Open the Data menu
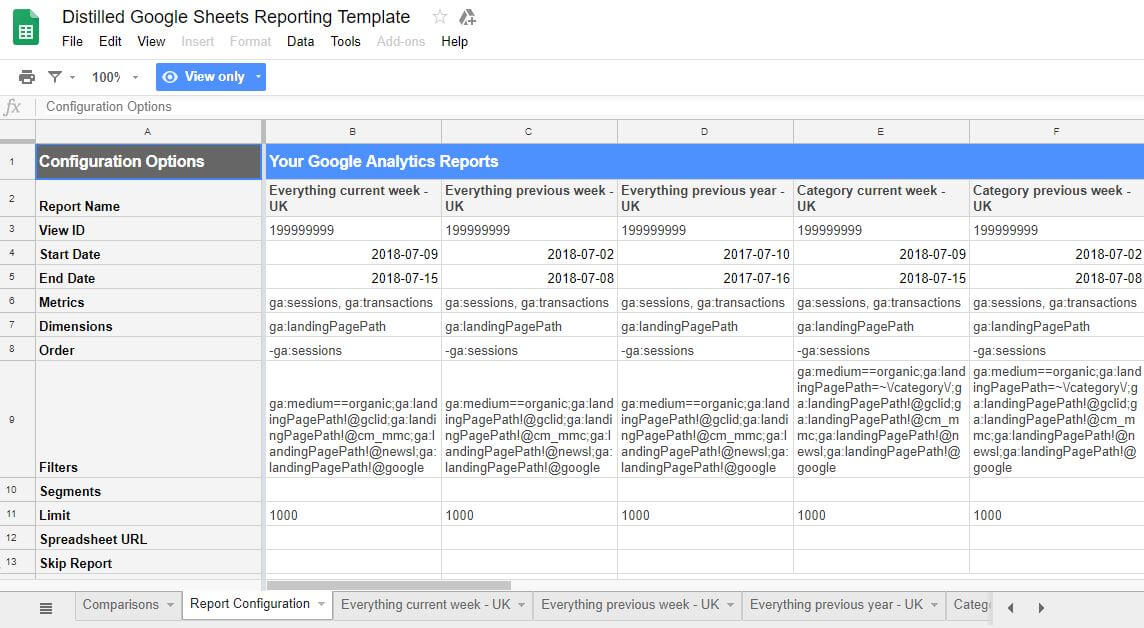Viewport: 1144px width, 628px height. [x=300, y=41]
